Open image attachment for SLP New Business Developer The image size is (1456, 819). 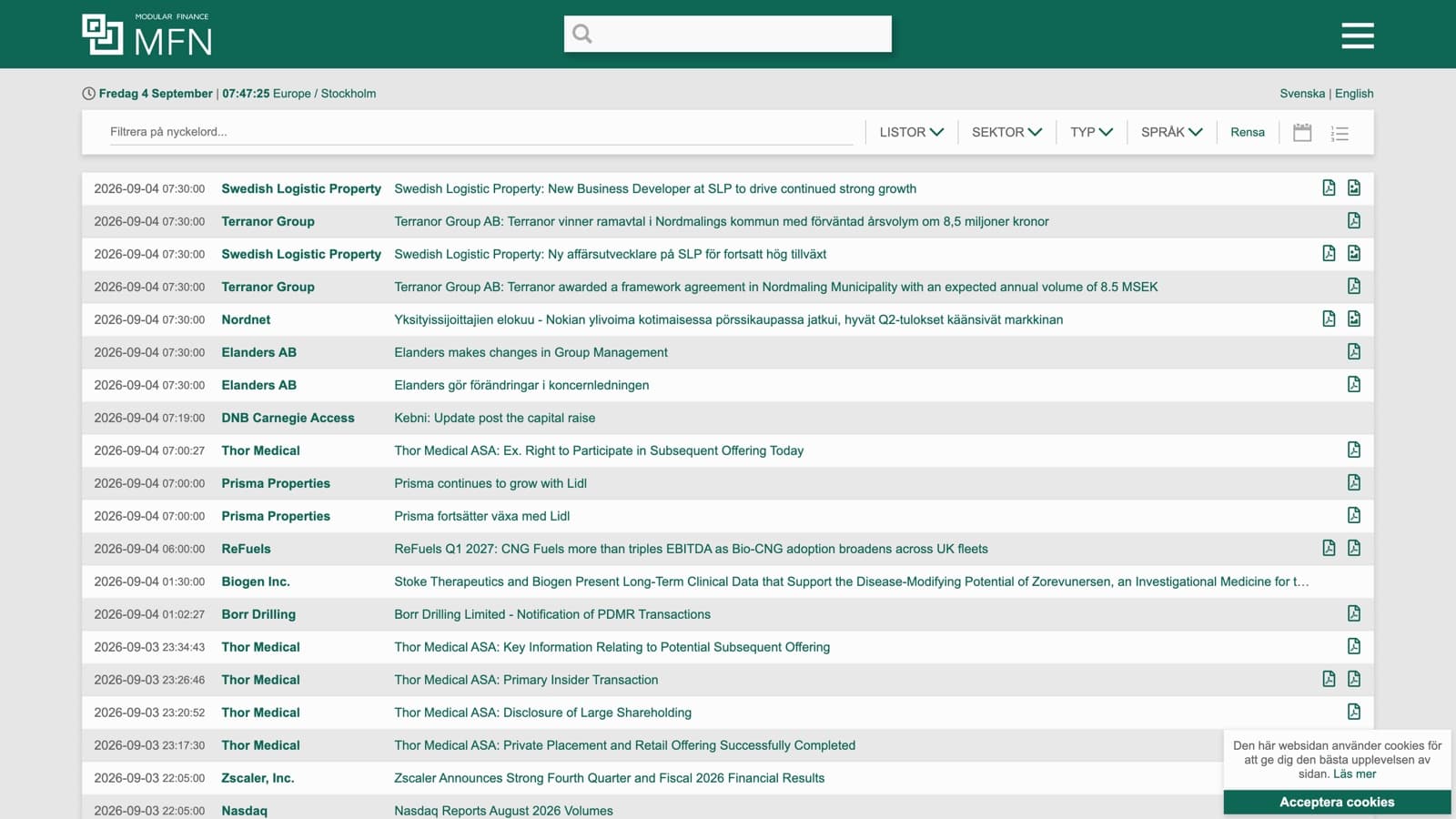pyautogui.click(x=1354, y=187)
